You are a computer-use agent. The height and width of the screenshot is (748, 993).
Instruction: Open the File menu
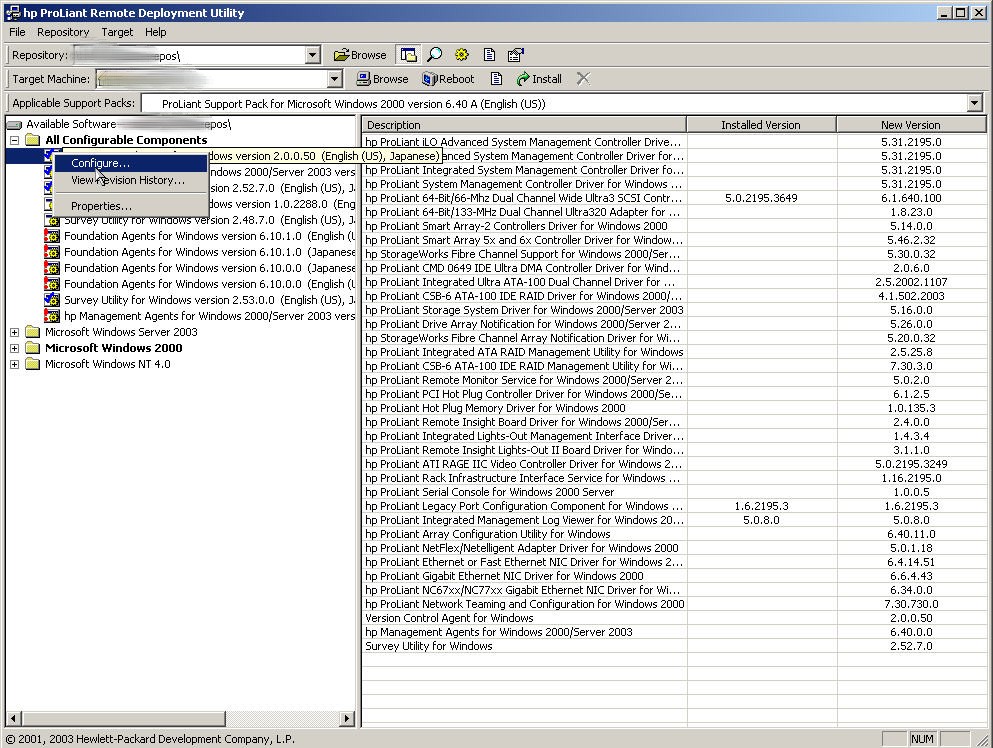pyautogui.click(x=17, y=32)
